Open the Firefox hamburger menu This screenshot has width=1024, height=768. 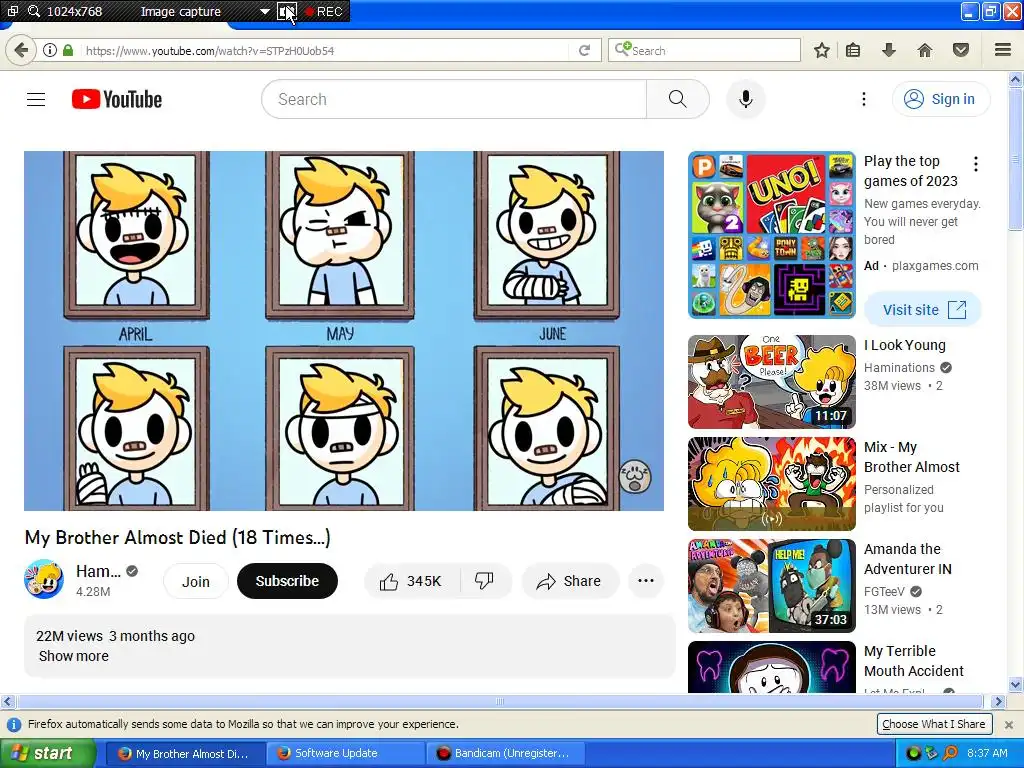point(1003,50)
